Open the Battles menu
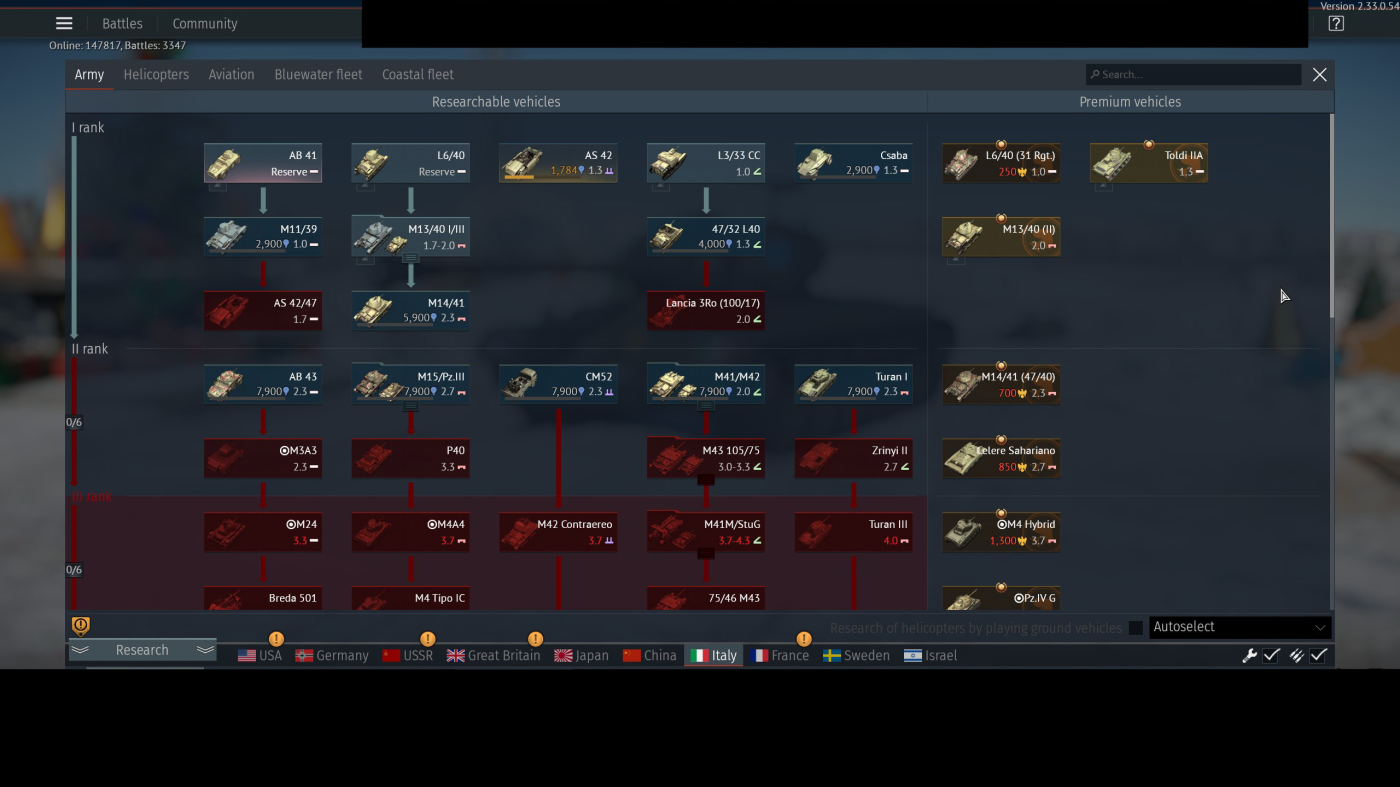This screenshot has height=787, width=1400. [122, 24]
